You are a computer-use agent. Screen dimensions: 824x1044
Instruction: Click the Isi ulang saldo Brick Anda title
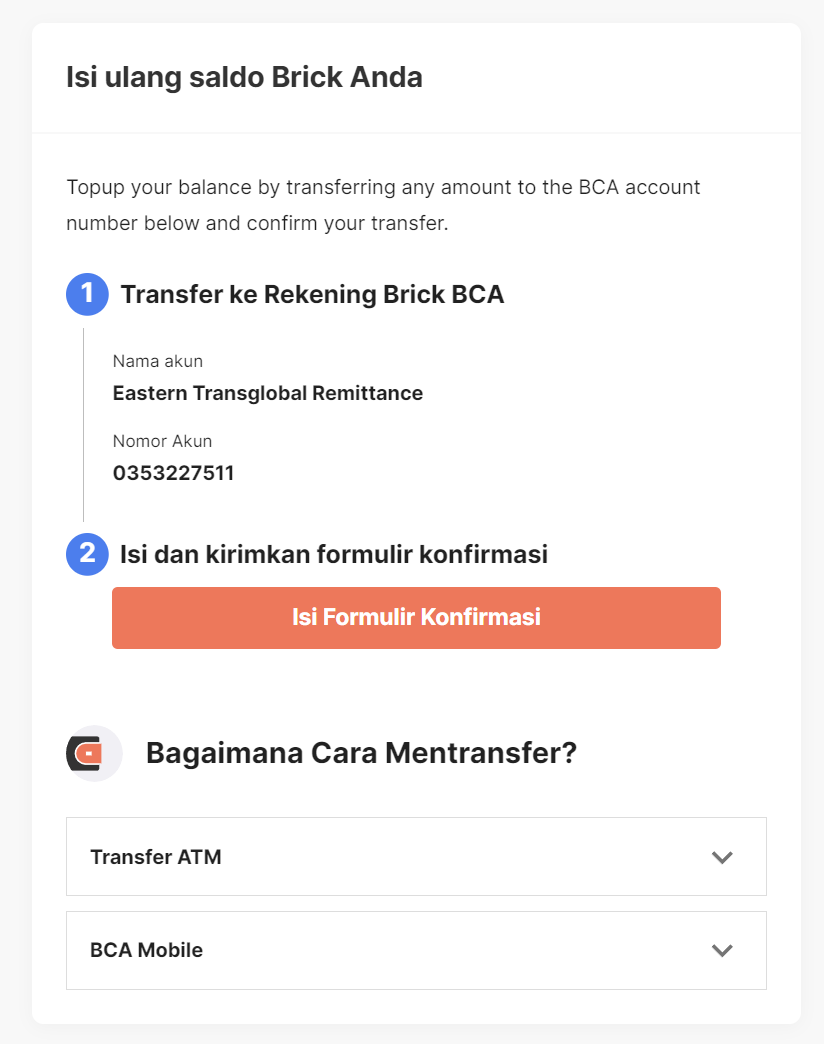(244, 78)
